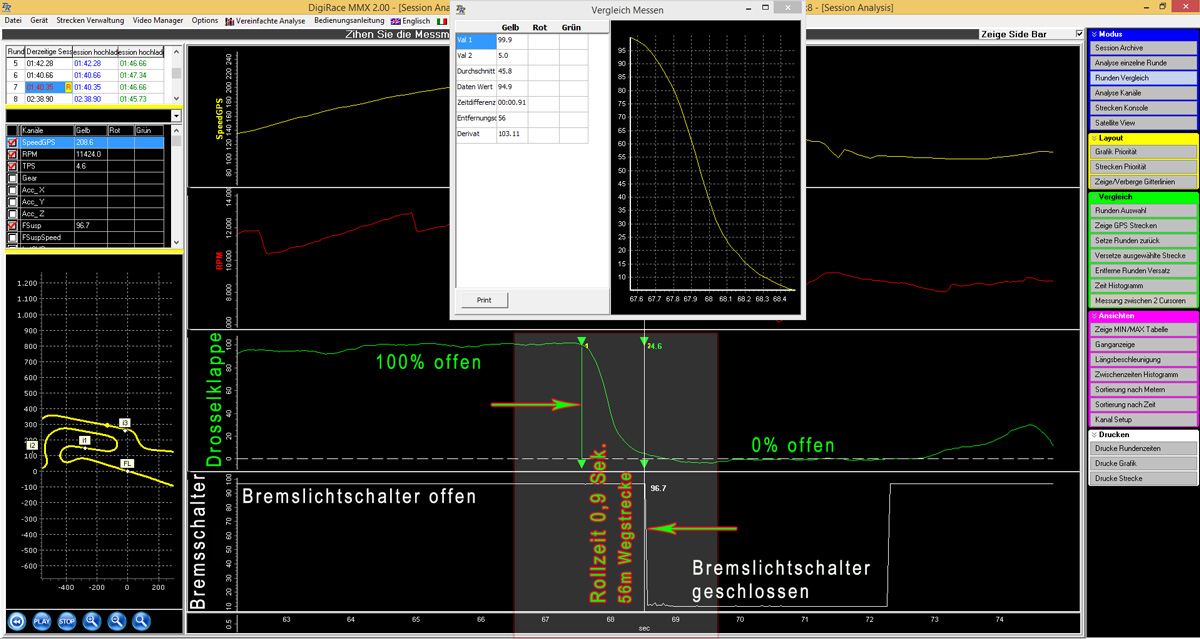Collapse the Vergleich sidebar section

click(1093, 197)
